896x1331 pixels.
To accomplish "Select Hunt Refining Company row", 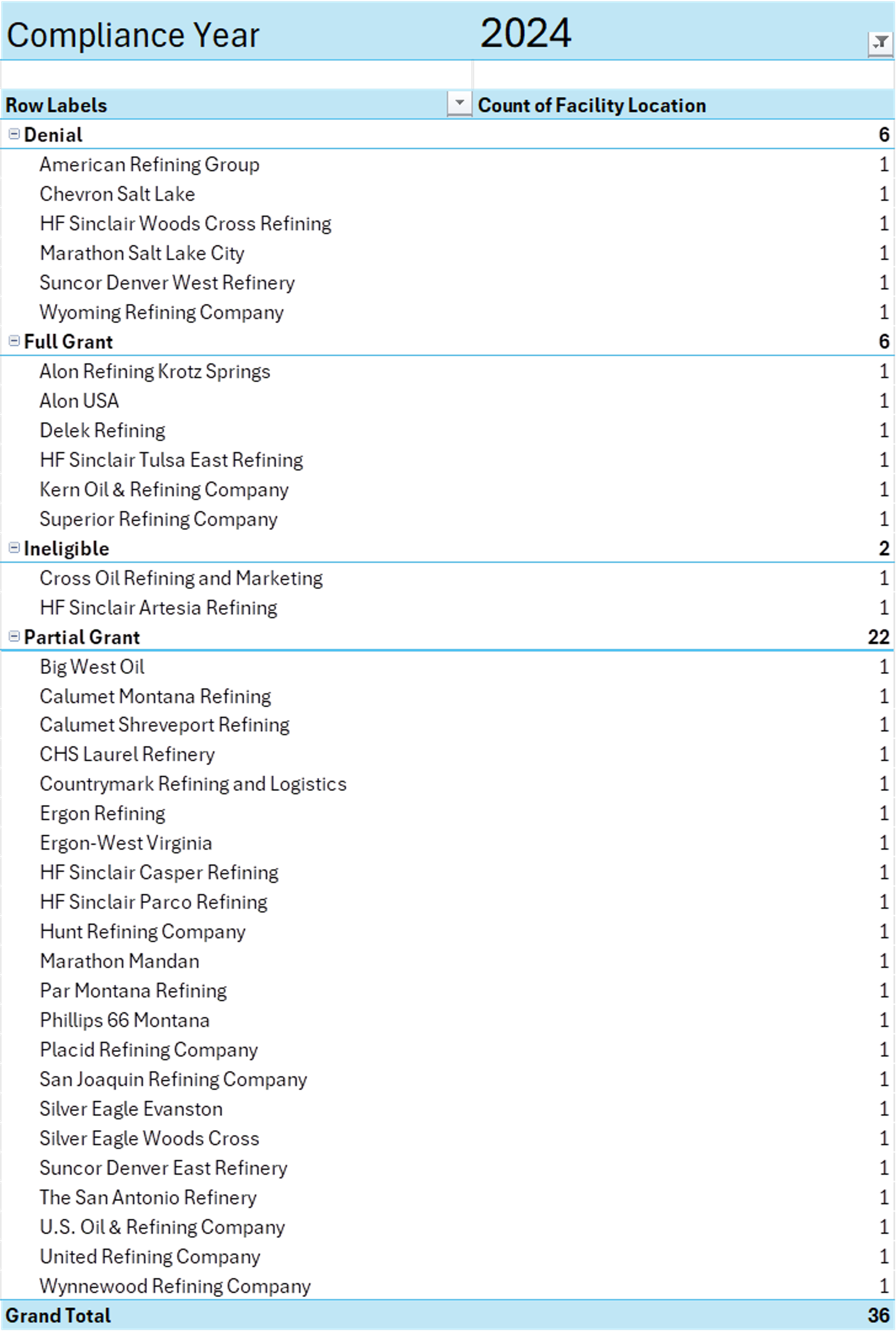I will coord(448,932).
